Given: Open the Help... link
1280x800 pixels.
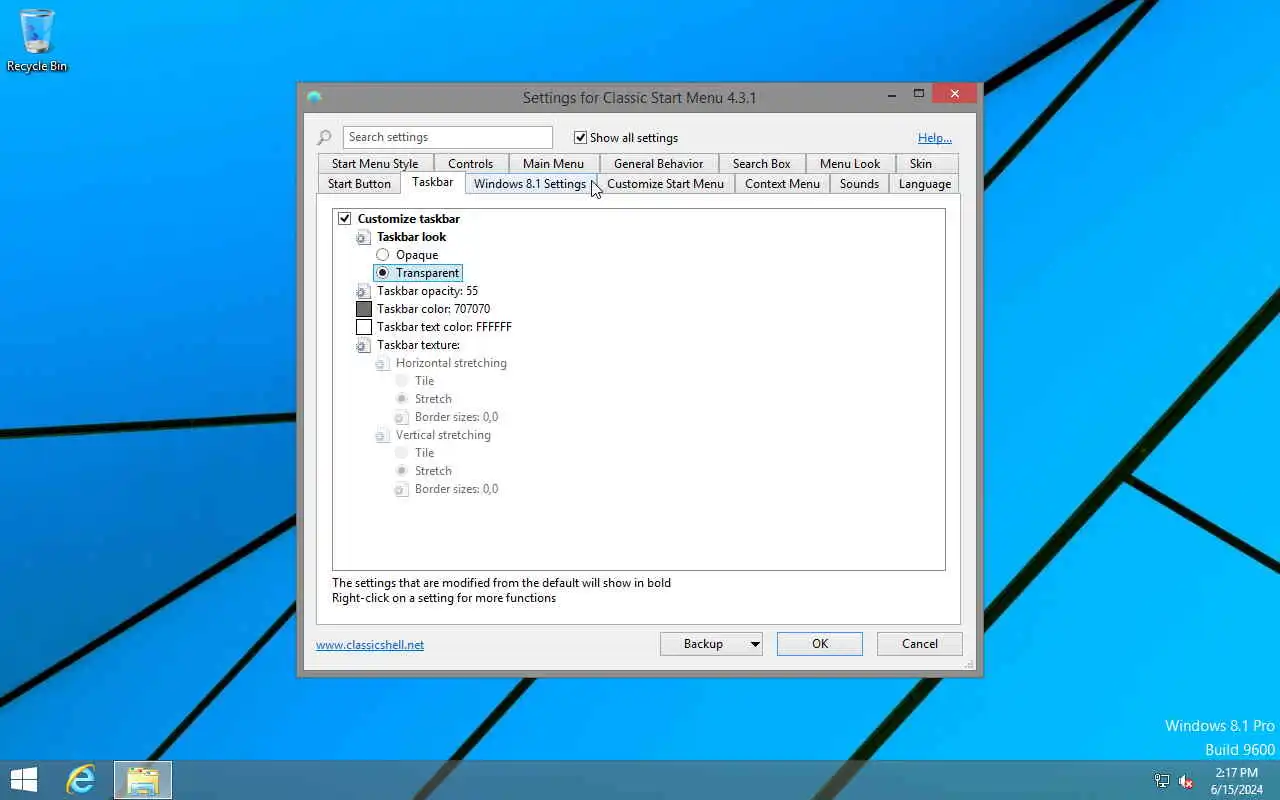Looking at the screenshot, I should (935, 138).
